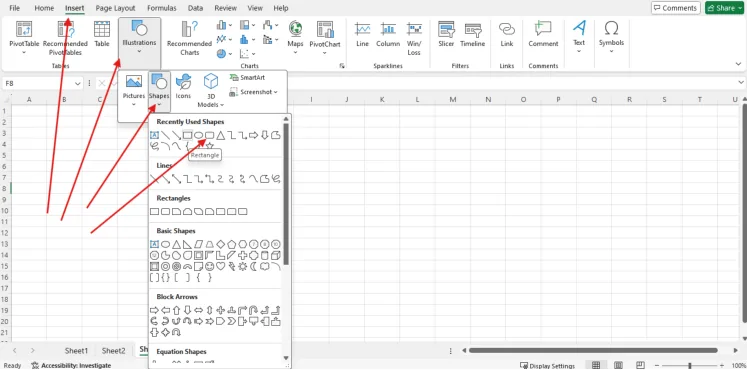Insert a Column sparkline
The height and width of the screenshot is (370, 747).
388,35
